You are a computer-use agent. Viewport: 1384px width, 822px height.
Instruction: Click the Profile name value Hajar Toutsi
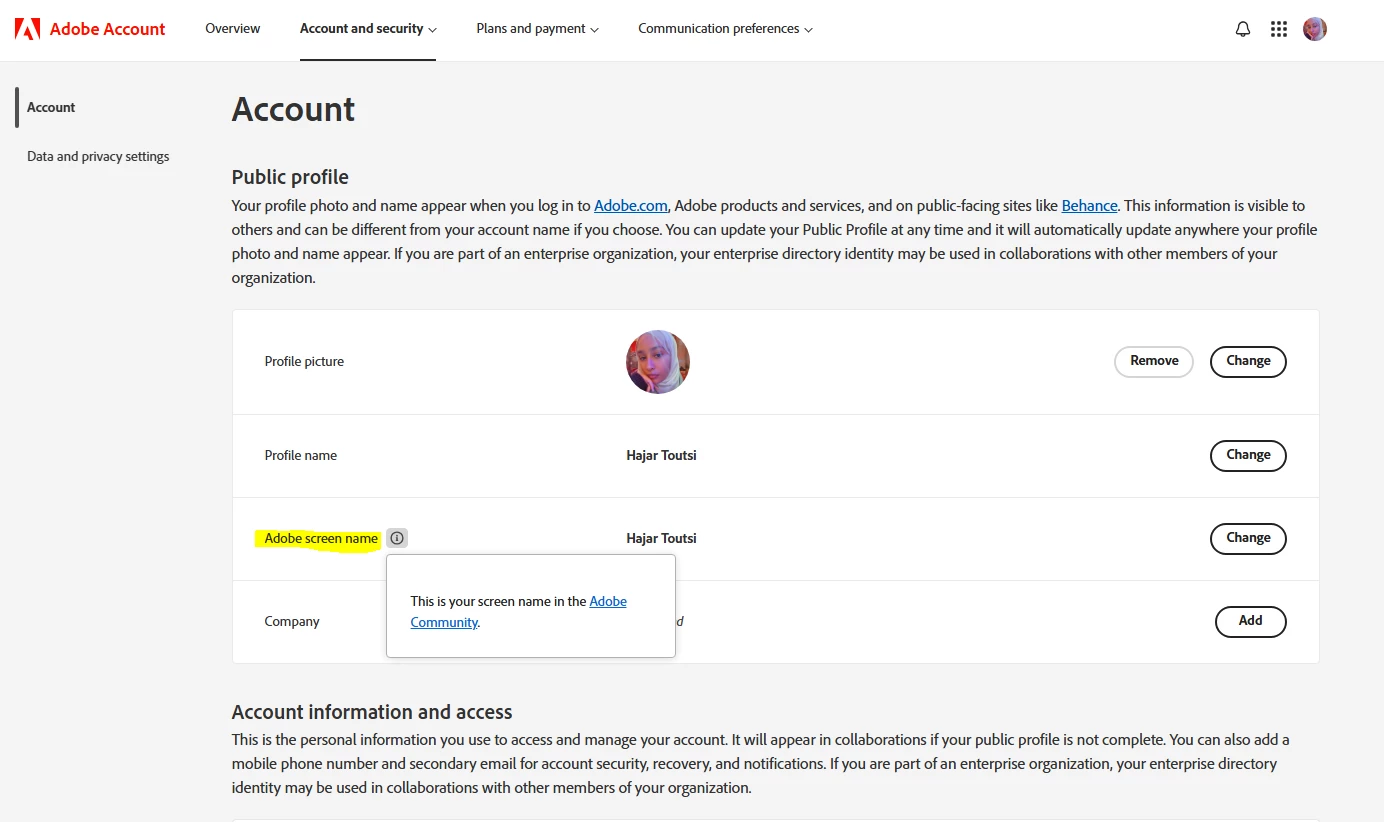661,455
